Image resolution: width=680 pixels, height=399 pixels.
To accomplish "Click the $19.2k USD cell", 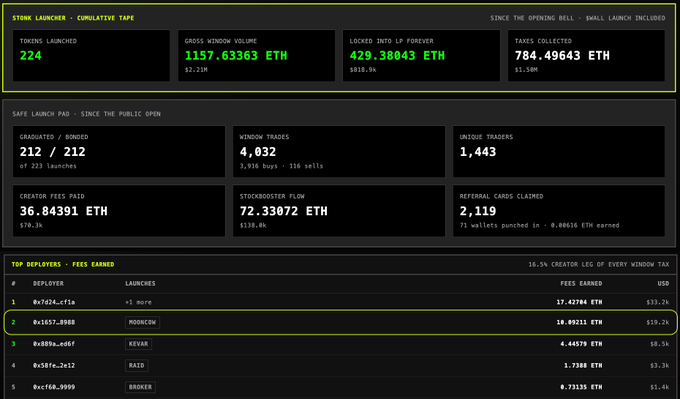I will pos(657,322).
